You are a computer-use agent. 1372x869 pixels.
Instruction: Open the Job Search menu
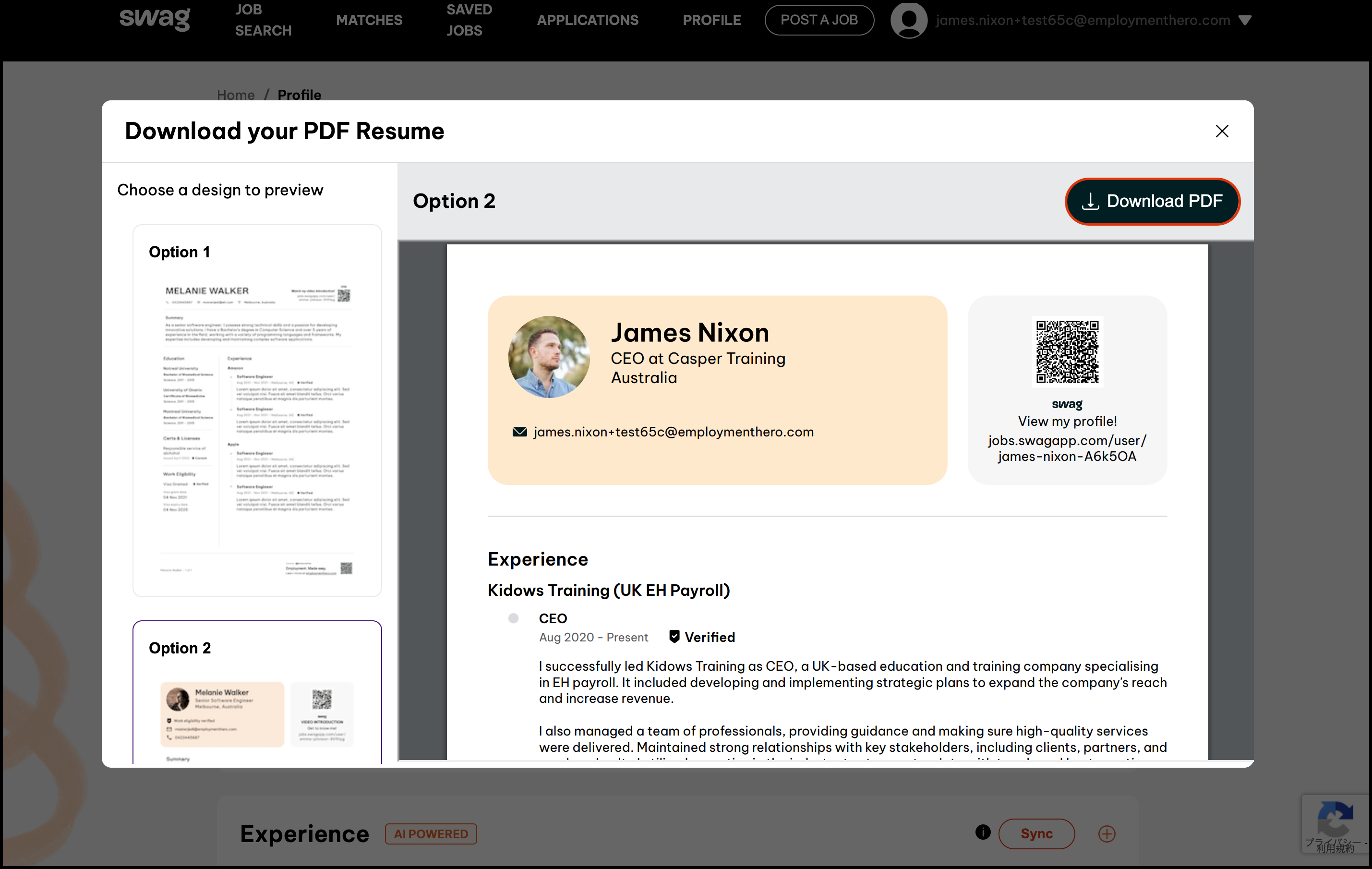tap(263, 20)
